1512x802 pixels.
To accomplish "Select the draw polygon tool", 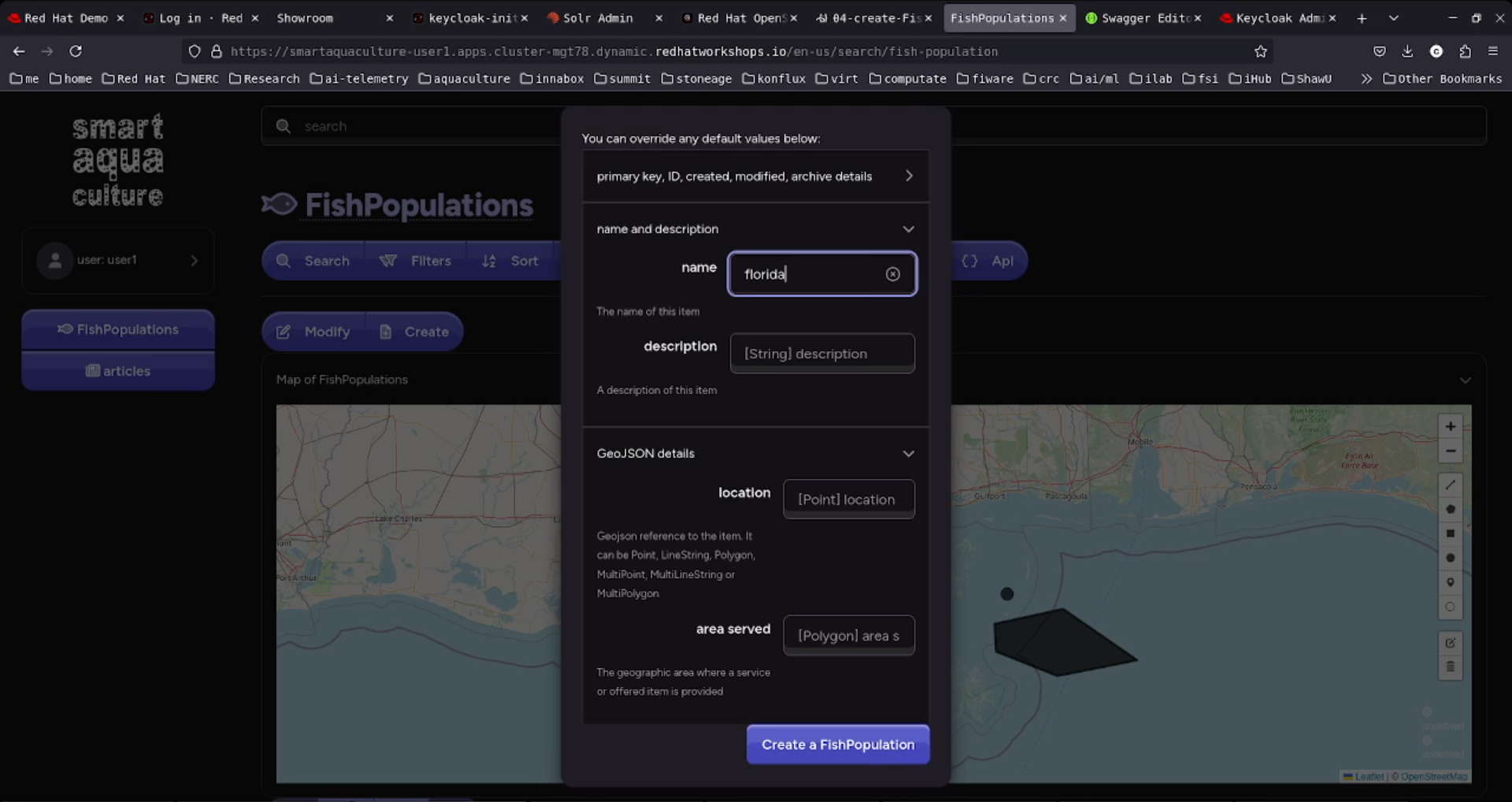I will [x=1451, y=509].
